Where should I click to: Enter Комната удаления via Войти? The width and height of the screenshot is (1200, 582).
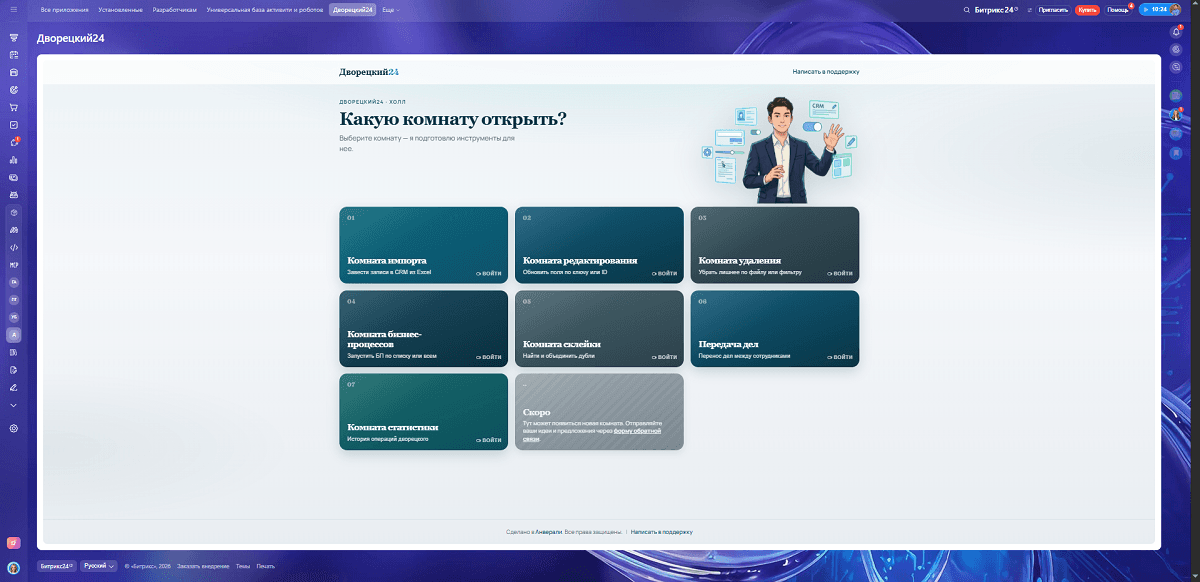[x=841, y=273]
